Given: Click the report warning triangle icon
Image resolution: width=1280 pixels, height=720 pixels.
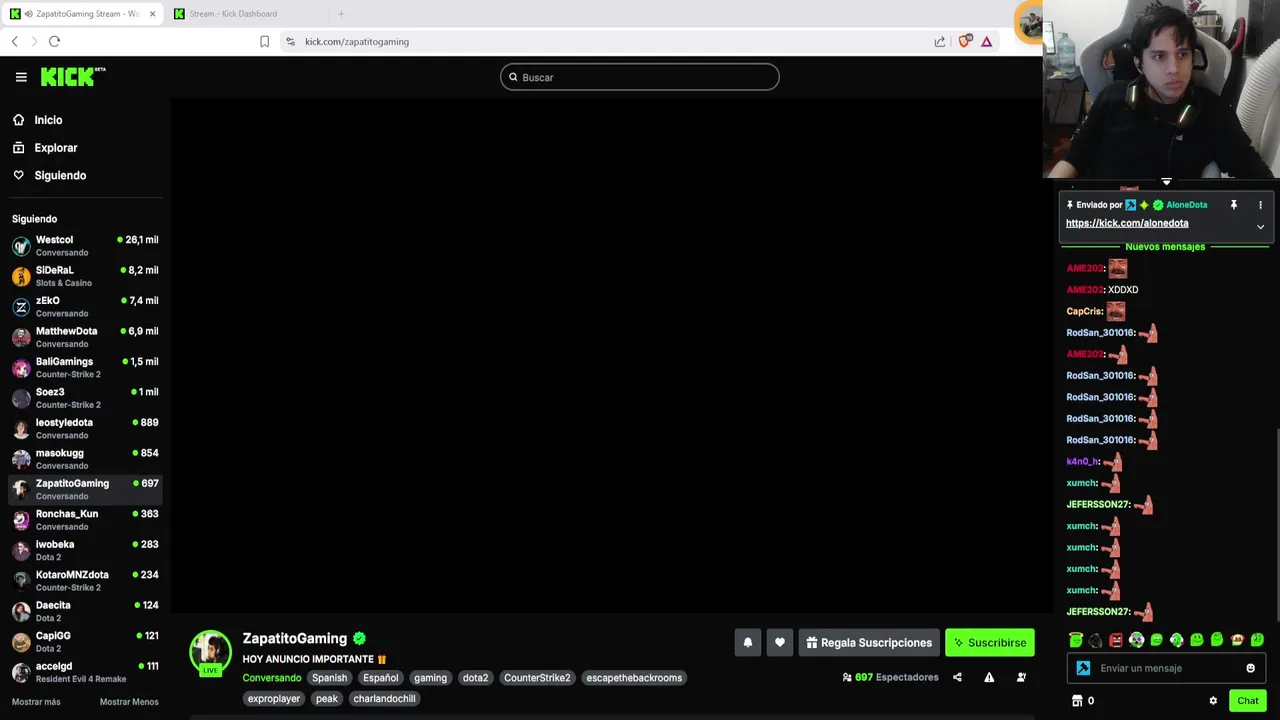Looking at the screenshot, I should 989,677.
